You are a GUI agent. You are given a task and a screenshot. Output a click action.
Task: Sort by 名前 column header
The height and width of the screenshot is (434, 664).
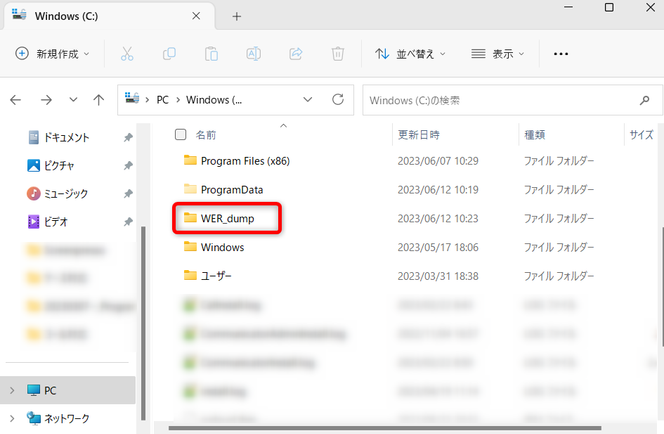coord(206,135)
